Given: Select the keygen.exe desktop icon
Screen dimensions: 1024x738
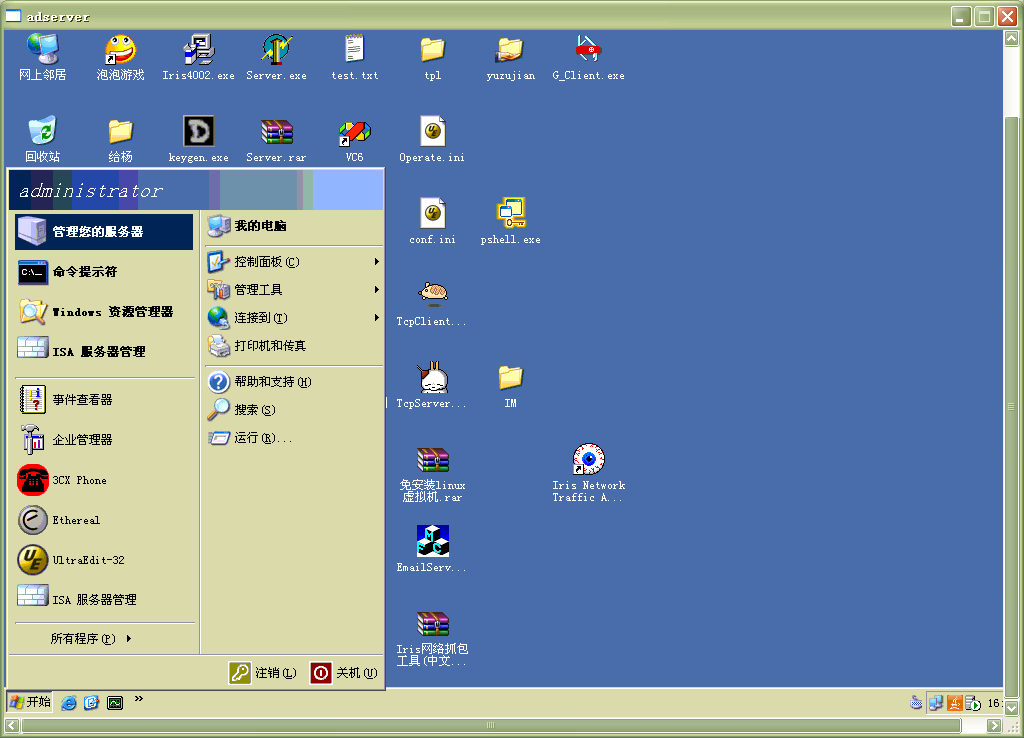Looking at the screenshot, I should [199, 132].
